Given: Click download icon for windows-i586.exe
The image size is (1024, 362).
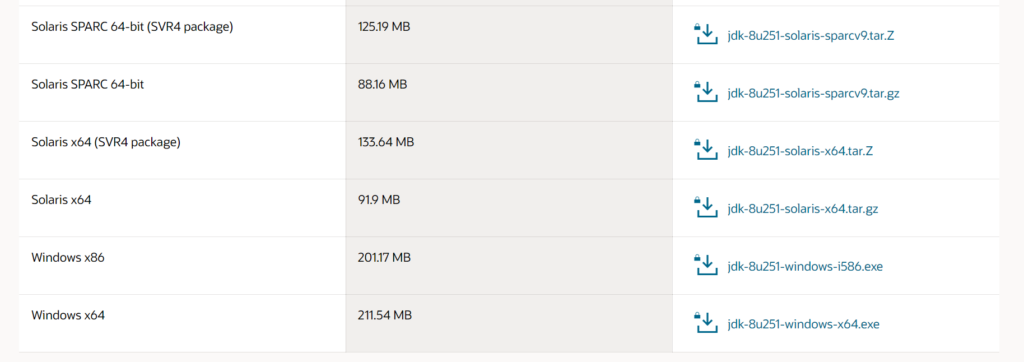Looking at the screenshot, I should [705, 265].
